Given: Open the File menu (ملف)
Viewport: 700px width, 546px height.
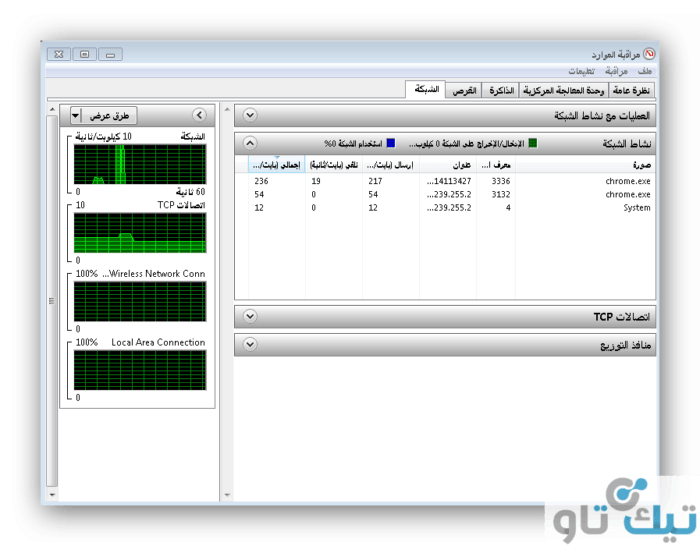Looking at the screenshot, I should (644, 72).
